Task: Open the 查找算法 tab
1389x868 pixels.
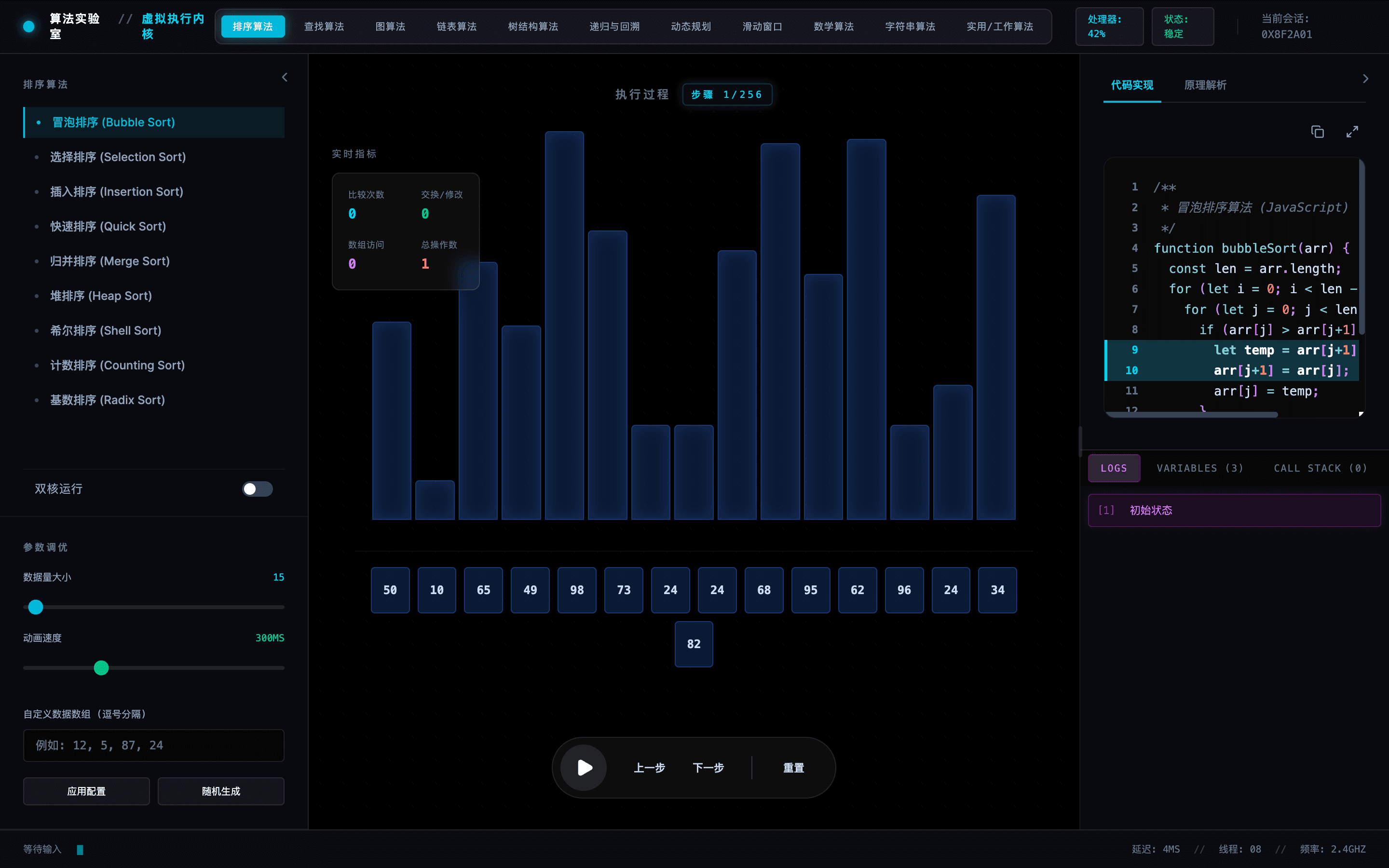Action: coord(324,27)
